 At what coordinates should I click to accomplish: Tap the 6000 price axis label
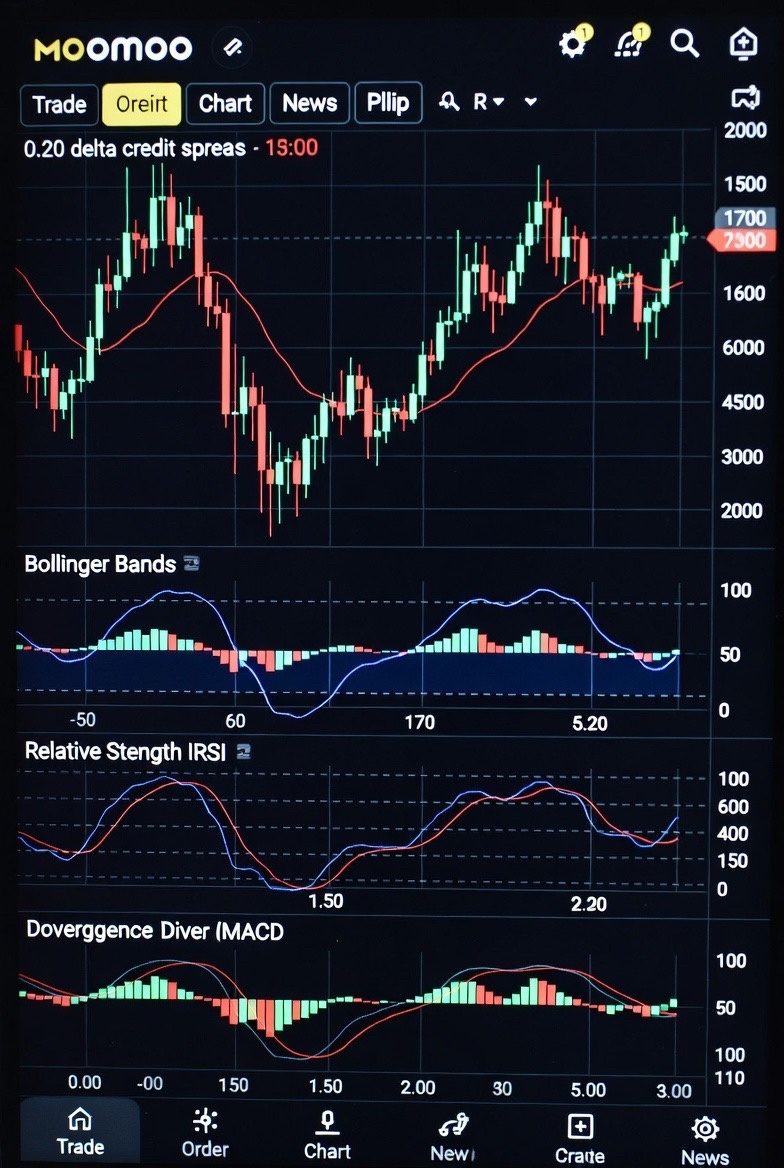[744, 347]
